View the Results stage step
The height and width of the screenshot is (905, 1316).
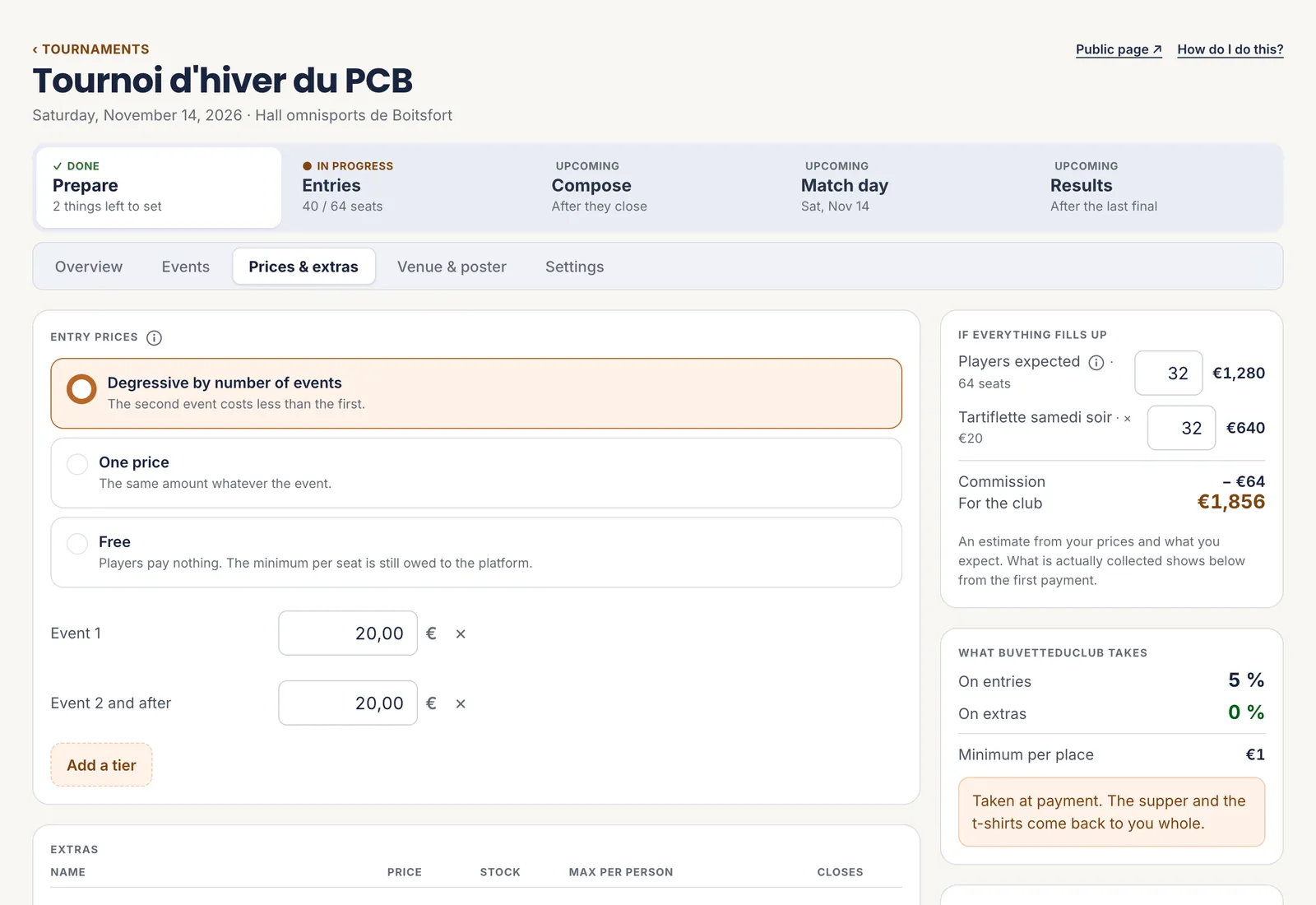pos(1156,187)
